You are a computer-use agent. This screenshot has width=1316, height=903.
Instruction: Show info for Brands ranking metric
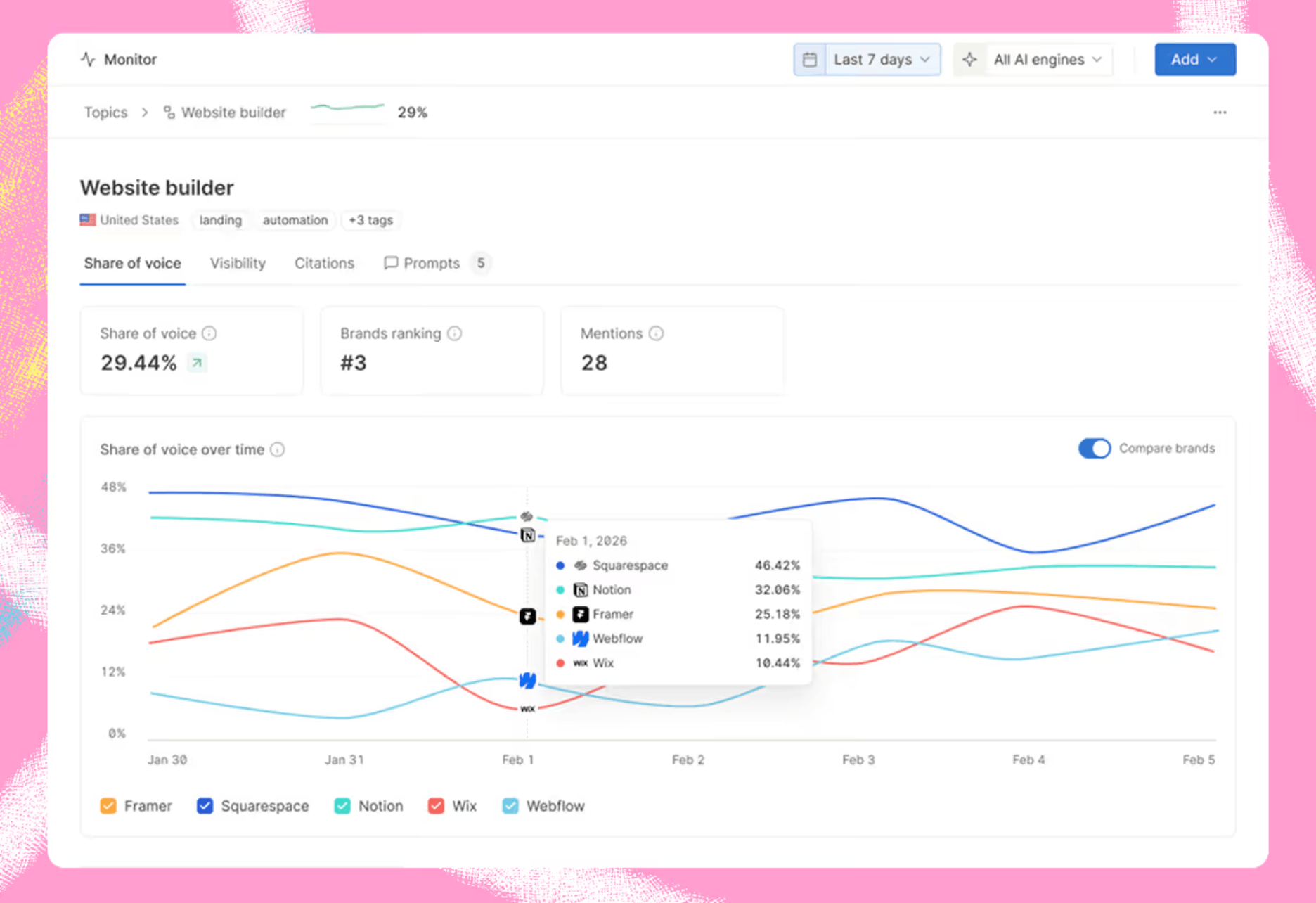tap(455, 333)
